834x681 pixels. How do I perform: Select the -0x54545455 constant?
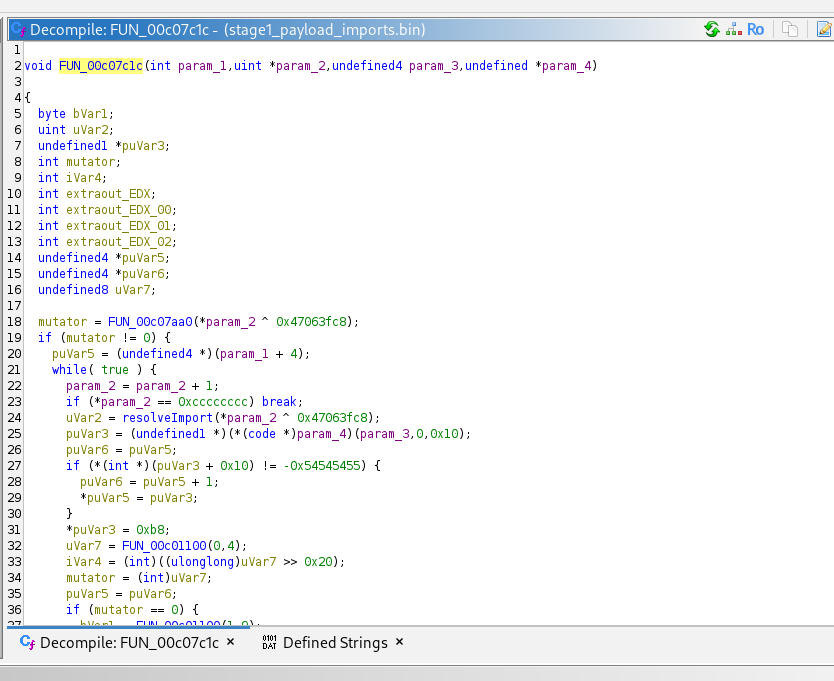point(322,466)
